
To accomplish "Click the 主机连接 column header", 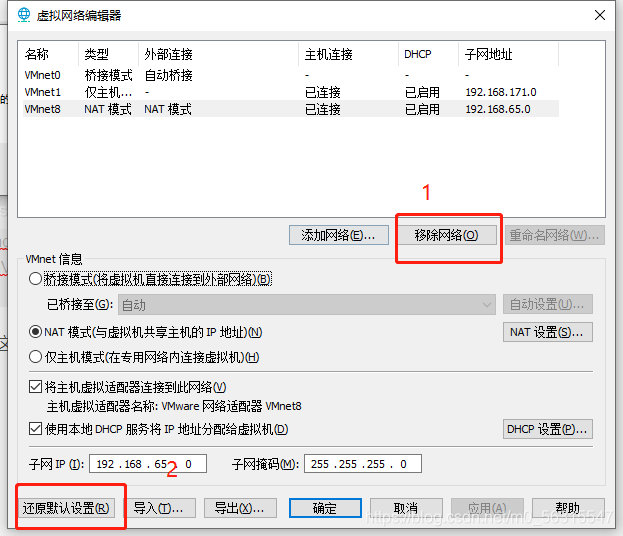I will (x=348, y=54).
